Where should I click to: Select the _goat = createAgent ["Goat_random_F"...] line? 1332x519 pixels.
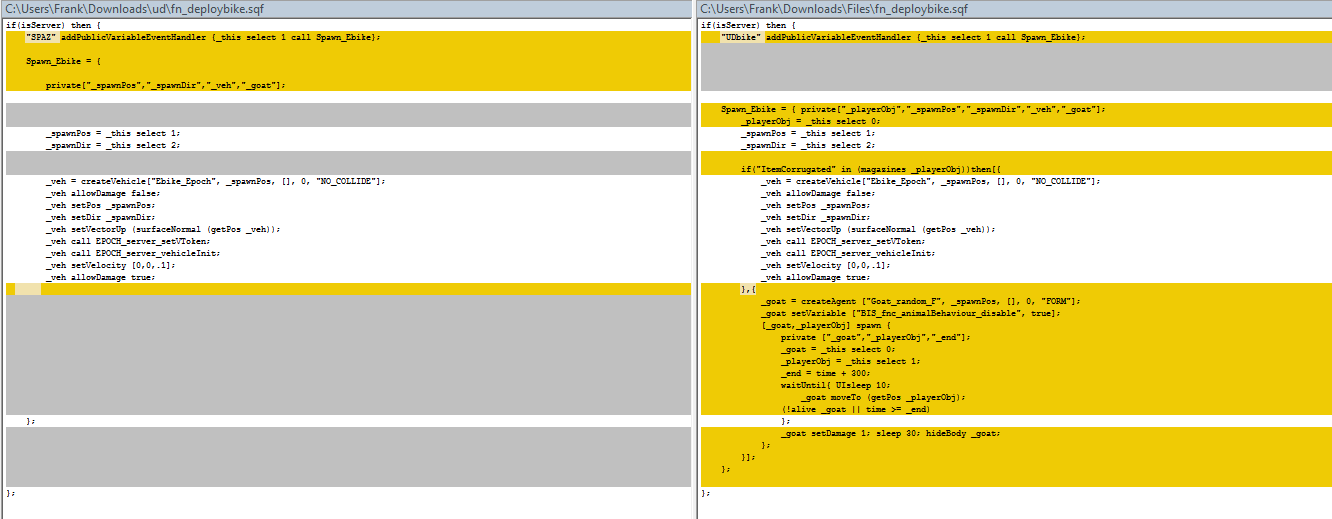tap(920, 301)
